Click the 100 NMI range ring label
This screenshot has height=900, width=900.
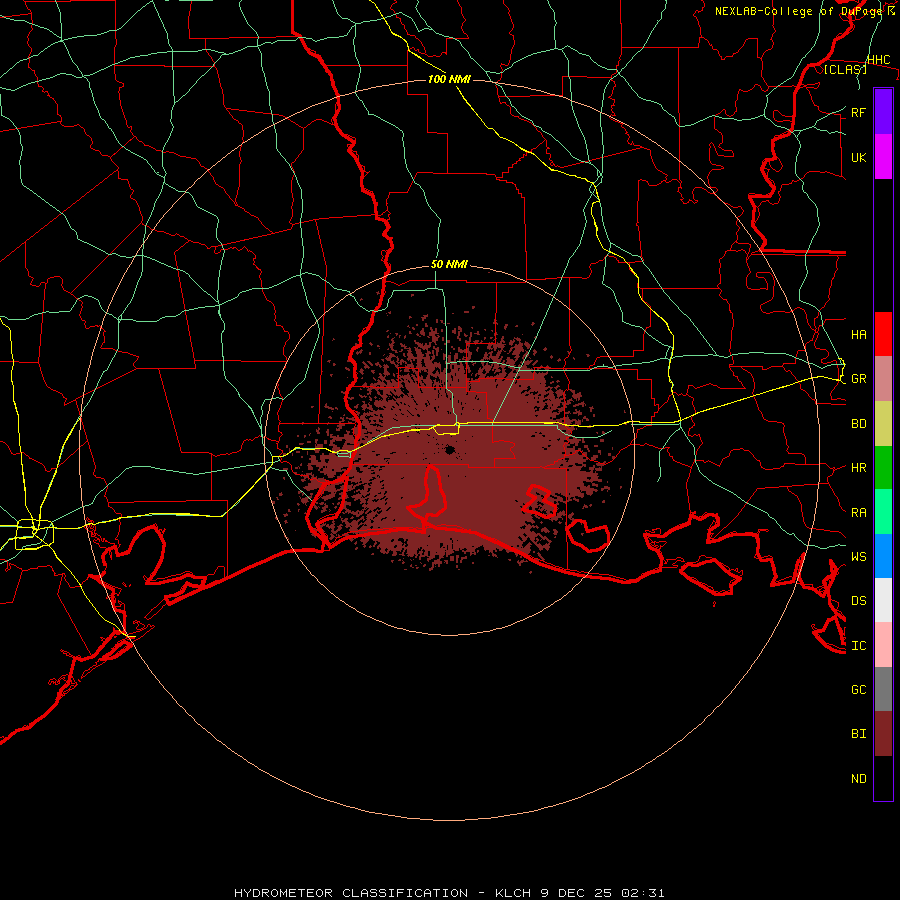pos(449,79)
